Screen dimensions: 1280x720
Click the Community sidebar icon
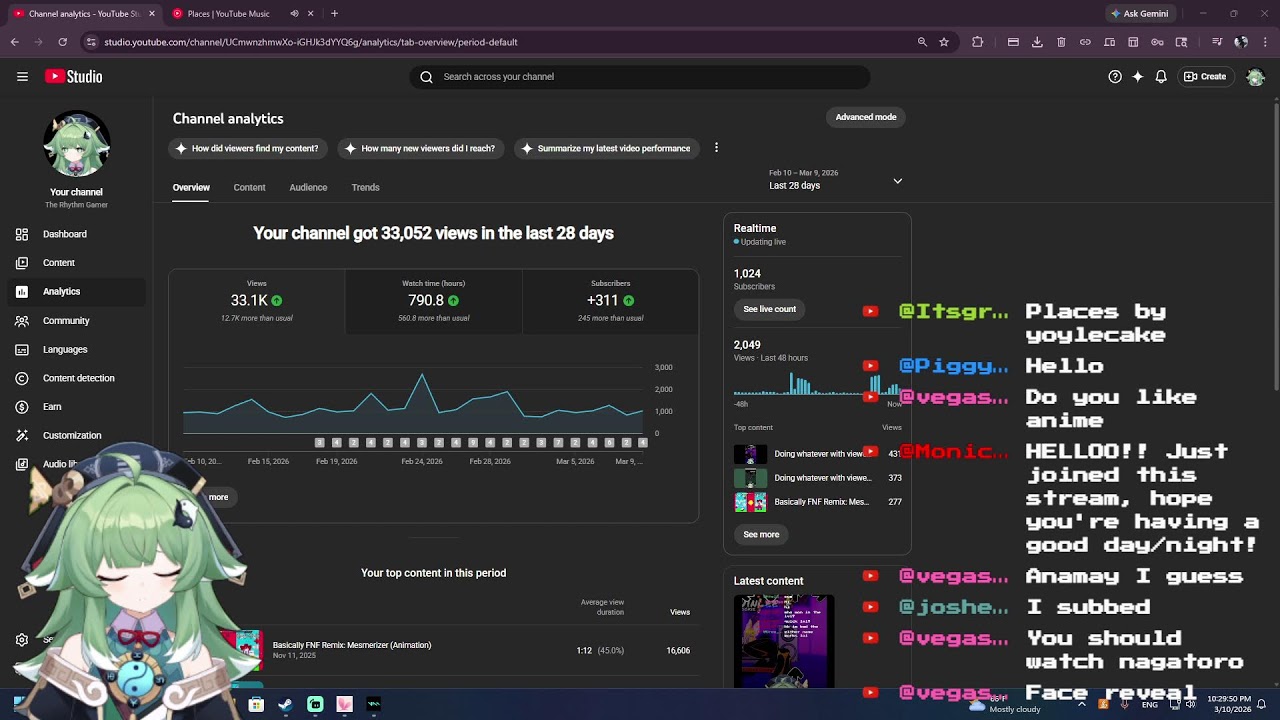22,321
